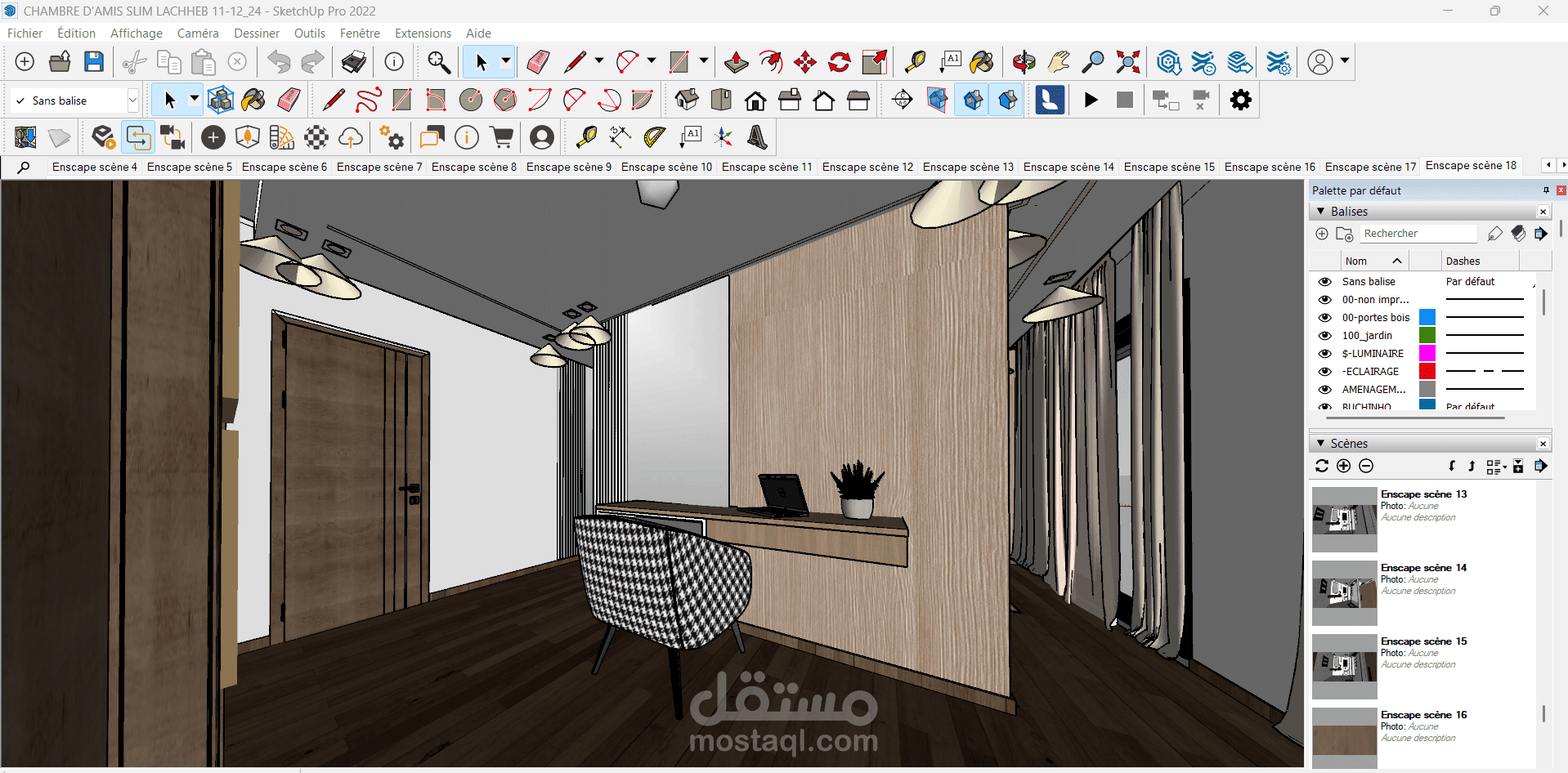Pick the Scale tool
Screen dimensions: 1568x773
[874, 62]
